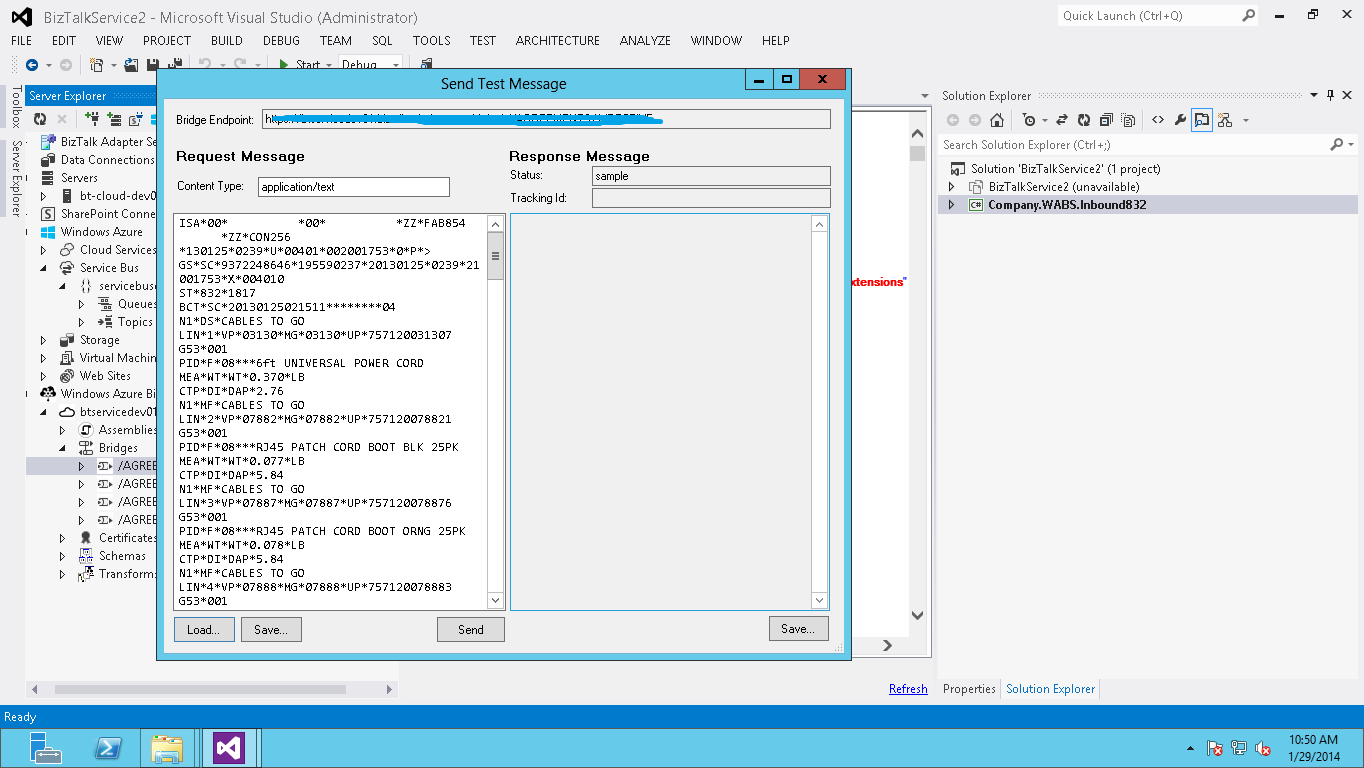Click the Content Type input field

click(x=354, y=187)
